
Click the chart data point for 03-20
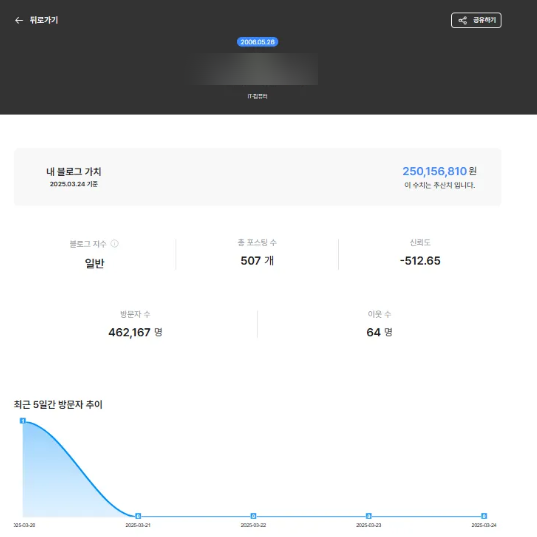(23, 421)
